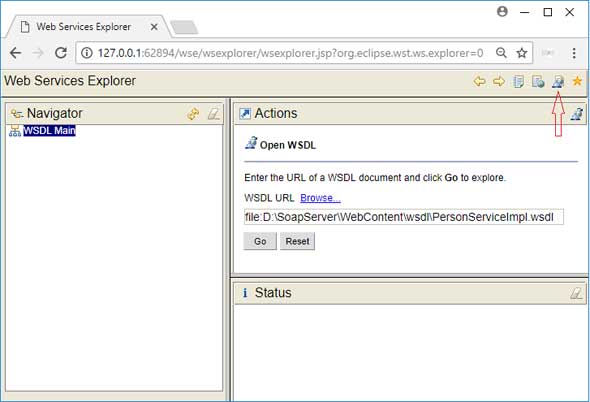
Task: Click the Reset button
Action: pos(297,241)
